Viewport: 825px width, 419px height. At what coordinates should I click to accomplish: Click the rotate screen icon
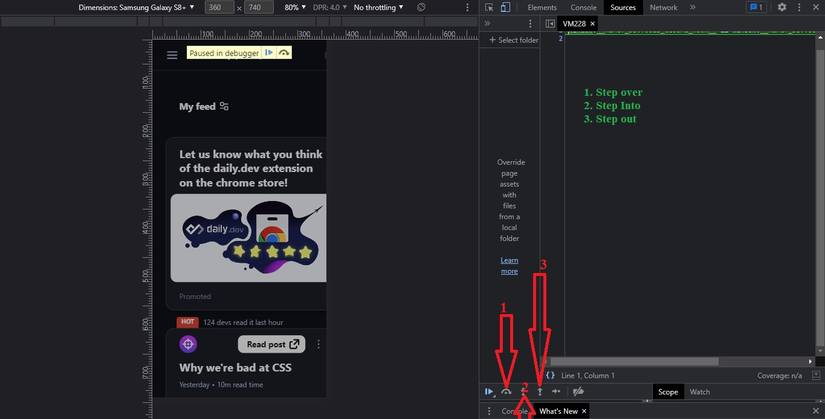click(x=421, y=7)
